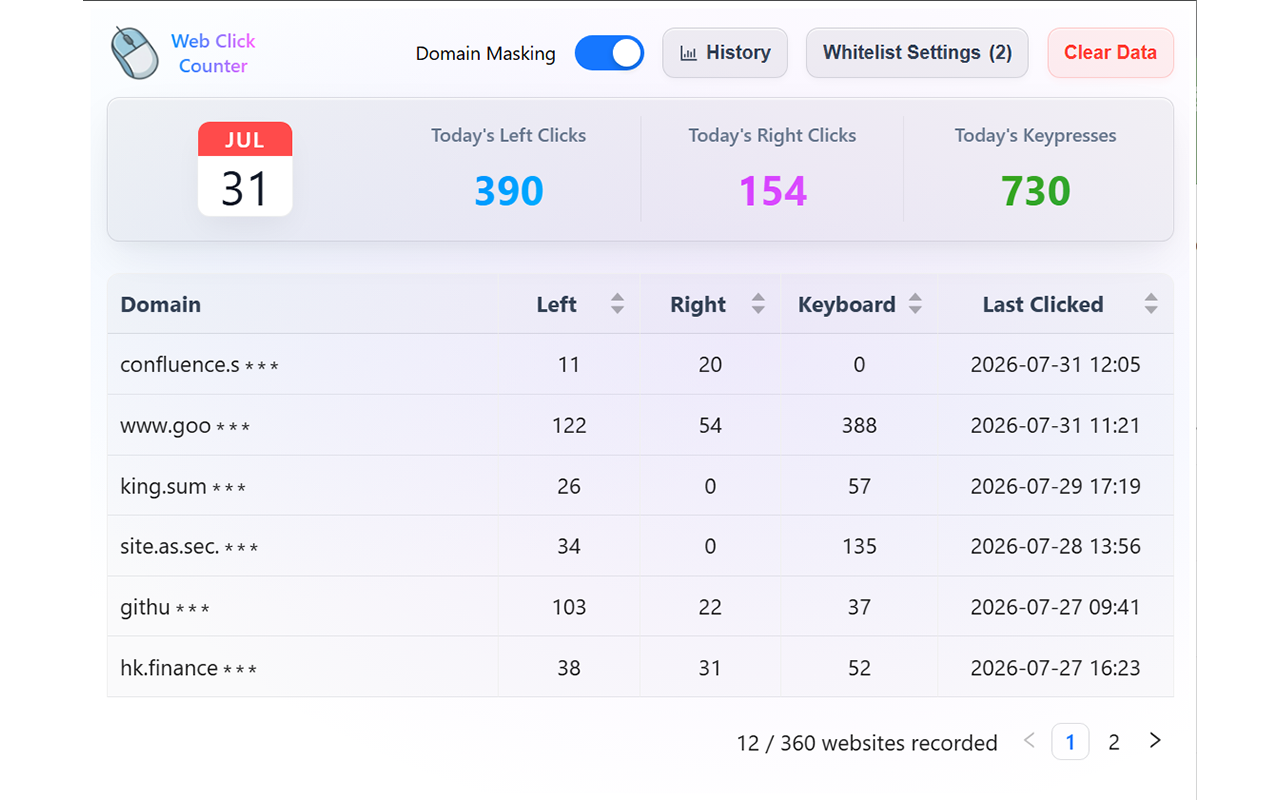
Task: Sort by Last Clicked arrows icon
Action: [x=1151, y=304]
